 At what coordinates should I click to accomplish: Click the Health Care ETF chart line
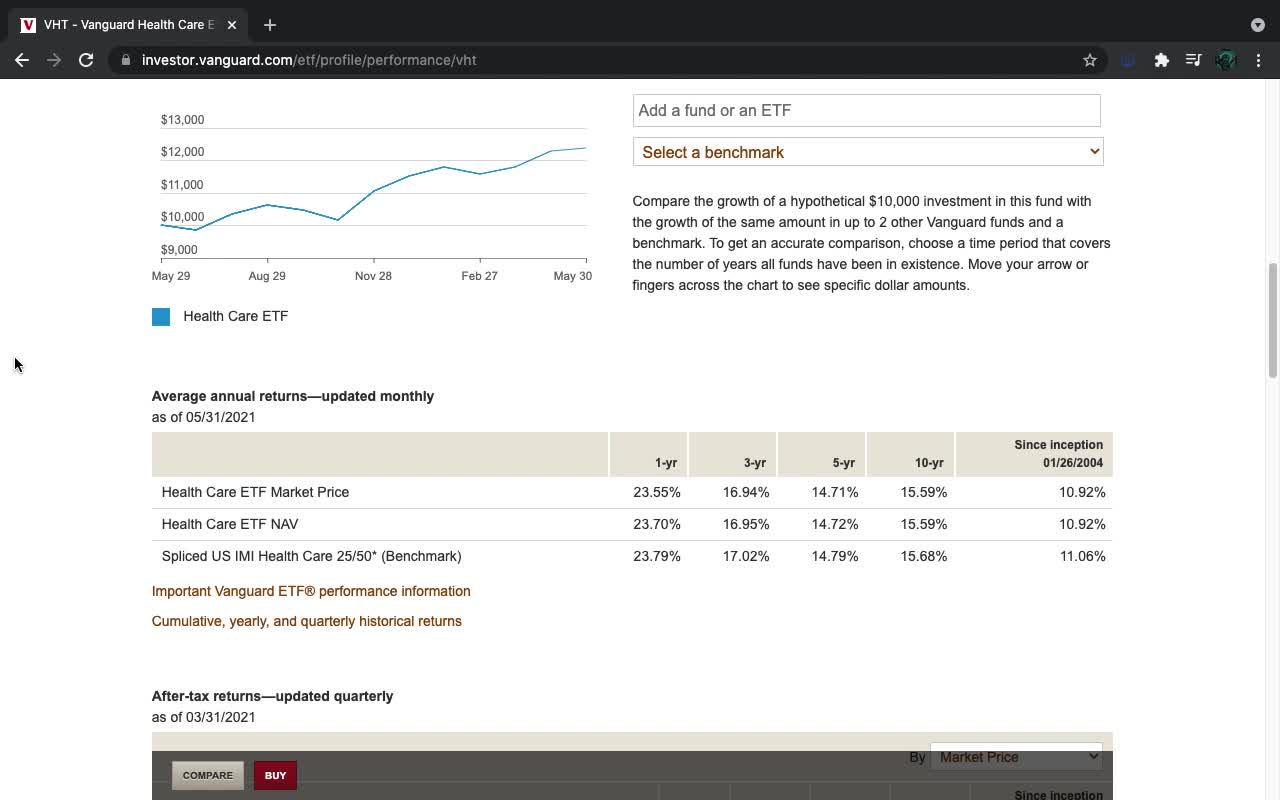[374, 190]
